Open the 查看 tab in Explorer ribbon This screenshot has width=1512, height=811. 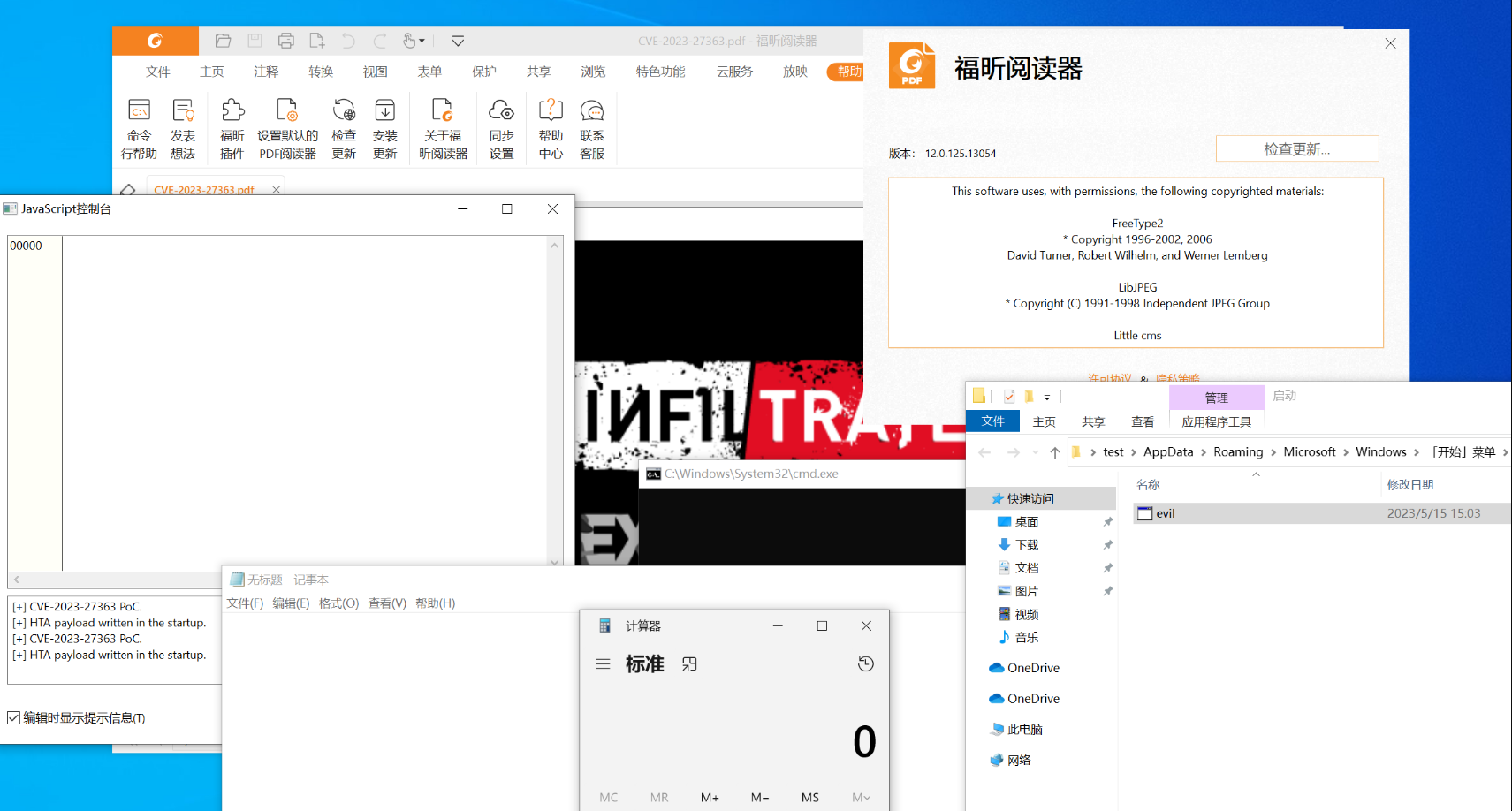pos(1143,421)
